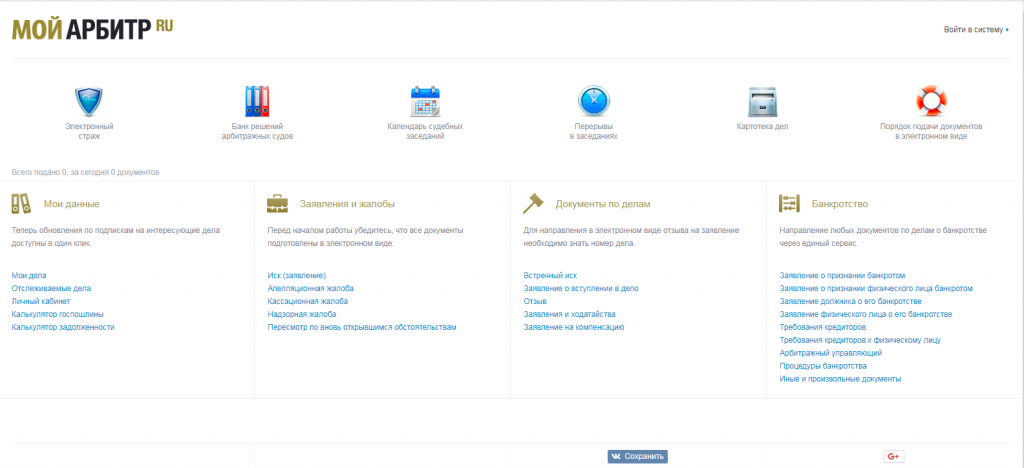Open the Календарь судебных заседаний calendar icon
This screenshot has height=468, width=1024.
[x=425, y=101]
